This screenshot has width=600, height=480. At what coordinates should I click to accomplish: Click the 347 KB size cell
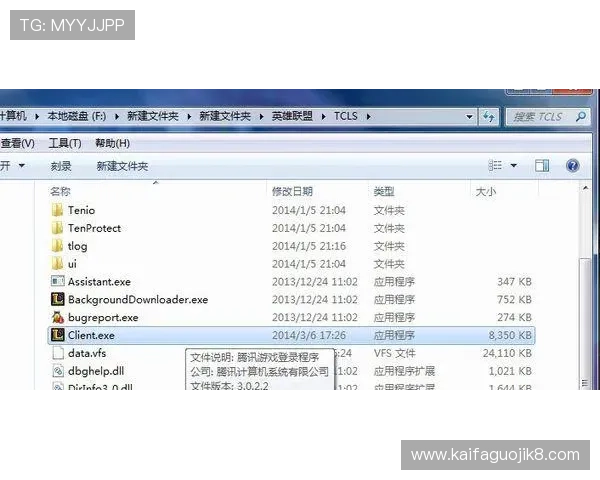pos(514,282)
